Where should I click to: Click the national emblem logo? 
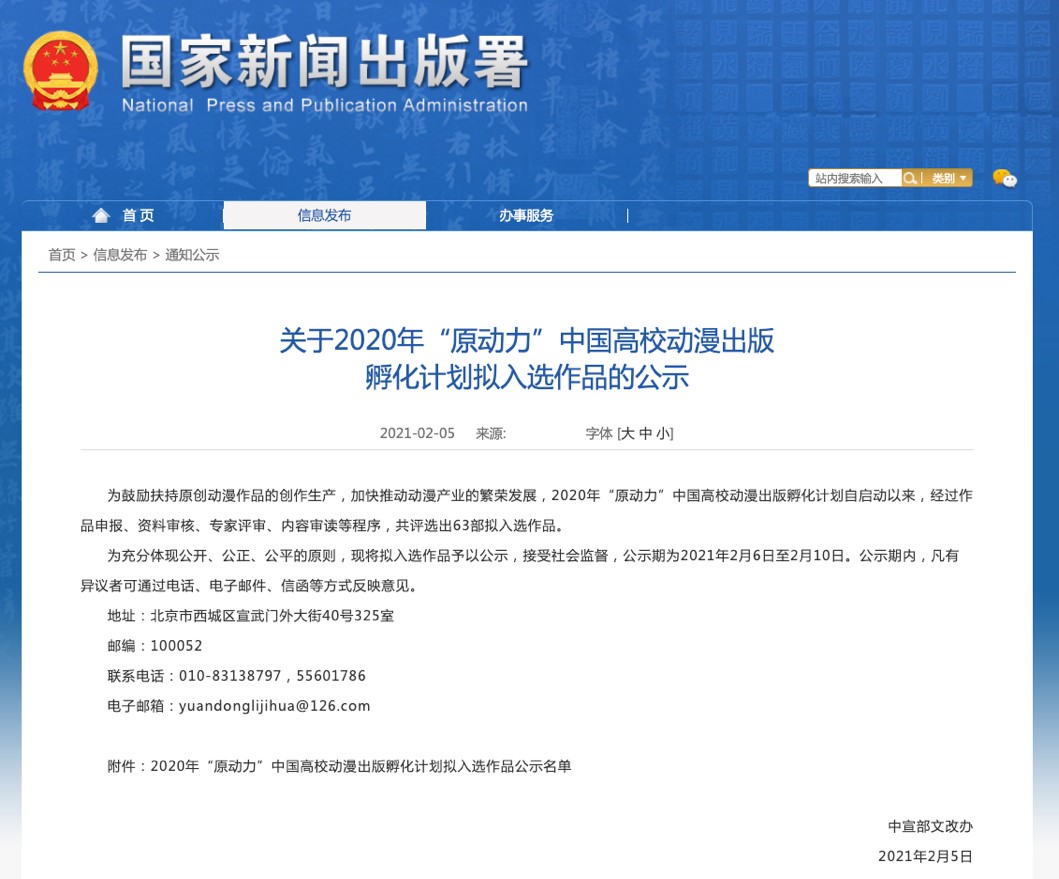pos(60,71)
